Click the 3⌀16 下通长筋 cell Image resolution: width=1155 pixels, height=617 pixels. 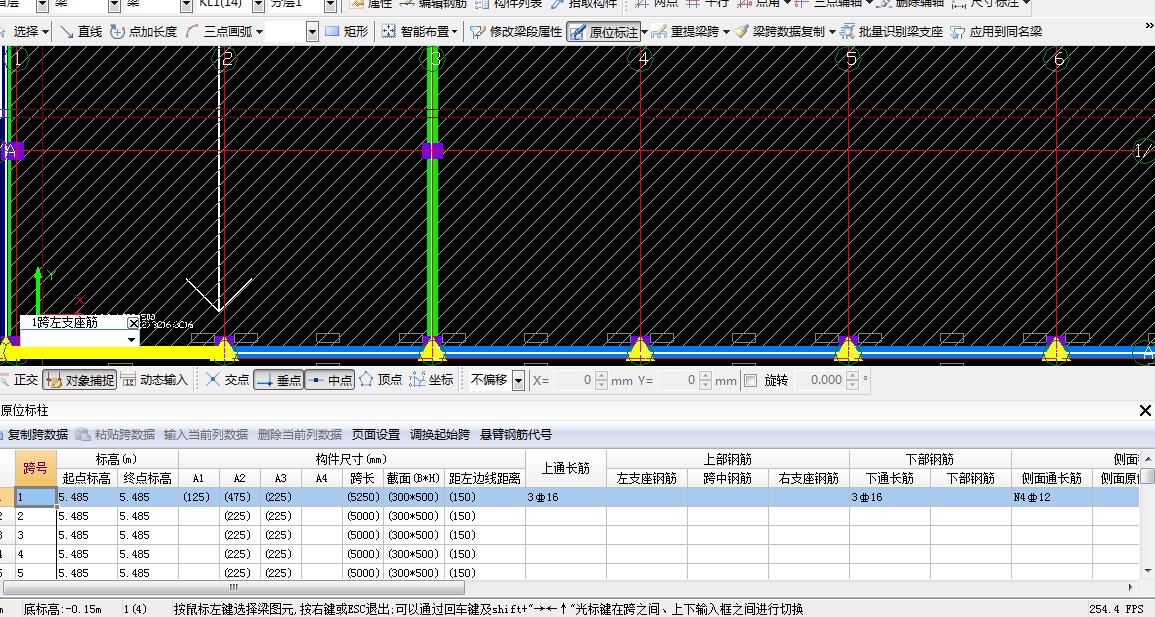point(890,497)
